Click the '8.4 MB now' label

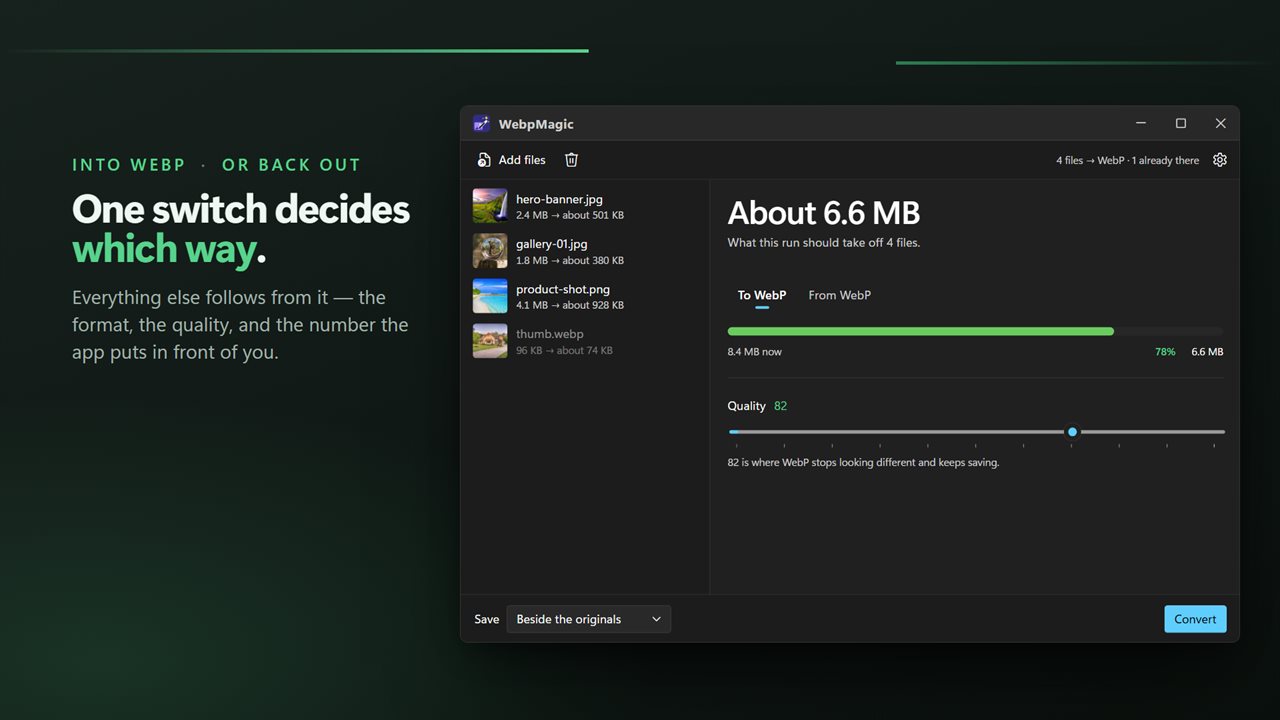click(755, 352)
